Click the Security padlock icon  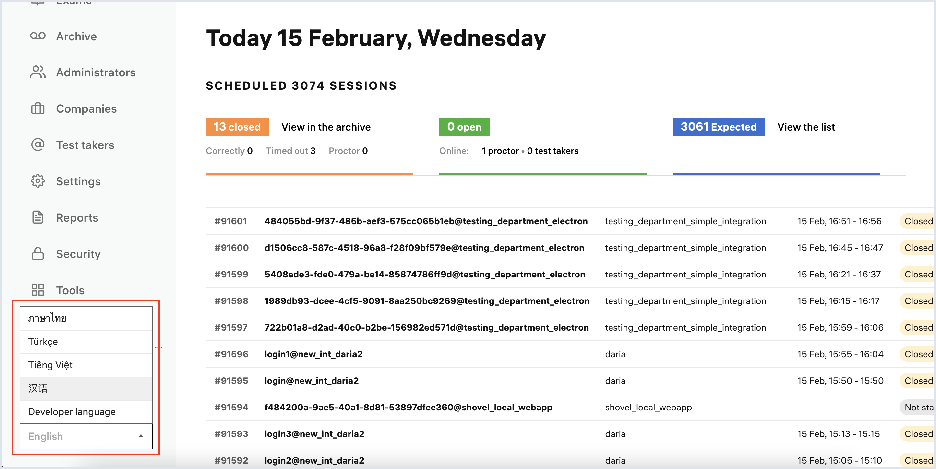click(38, 254)
